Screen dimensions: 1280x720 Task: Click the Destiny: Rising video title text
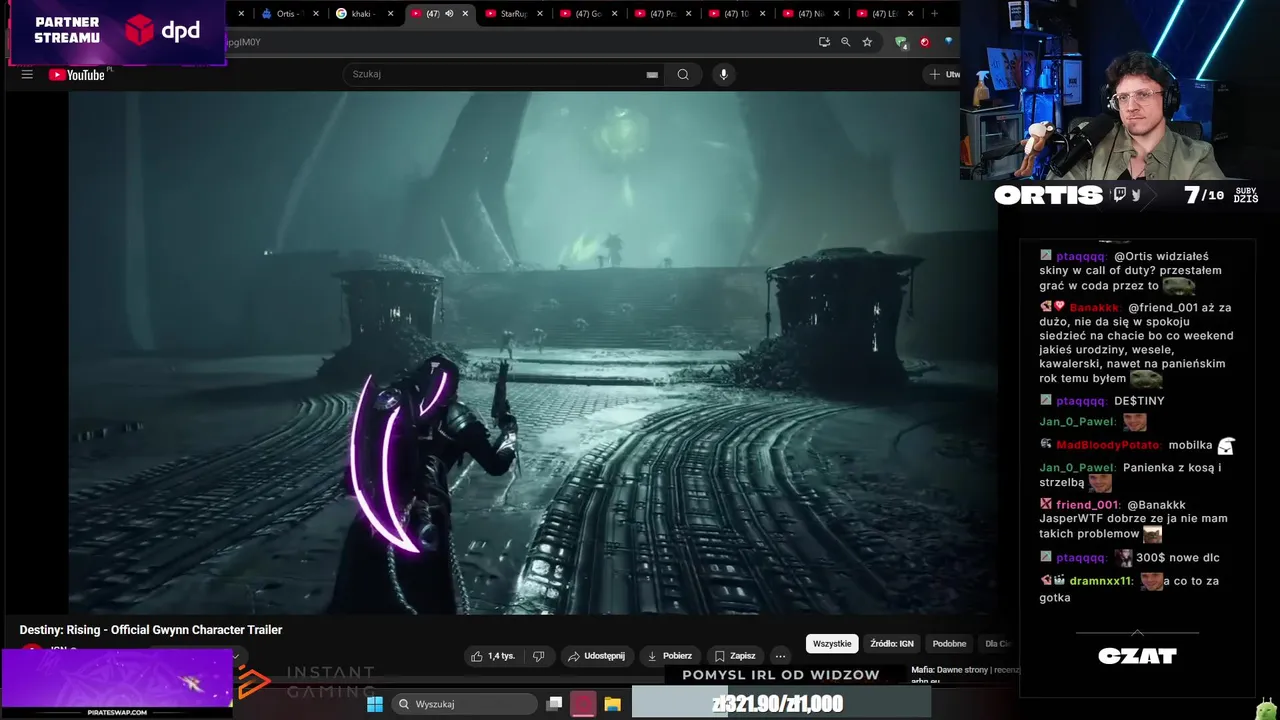point(151,630)
